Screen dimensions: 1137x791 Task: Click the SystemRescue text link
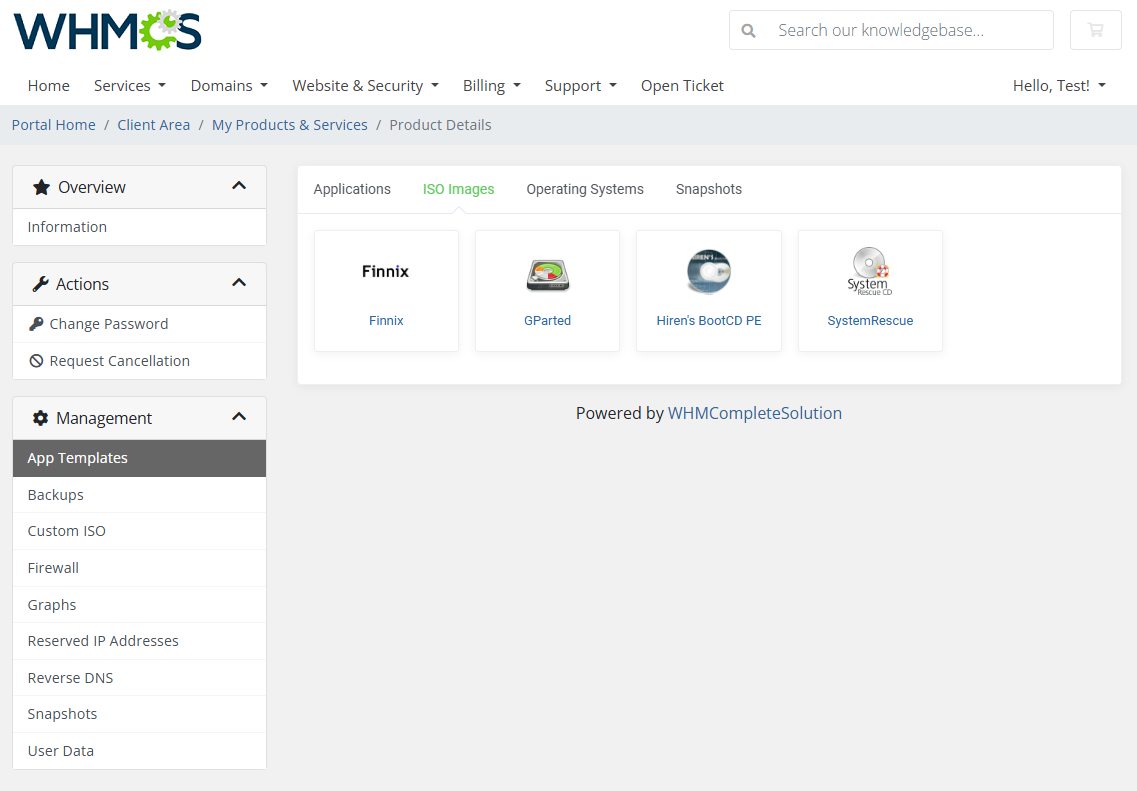click(x=870, y=320)
